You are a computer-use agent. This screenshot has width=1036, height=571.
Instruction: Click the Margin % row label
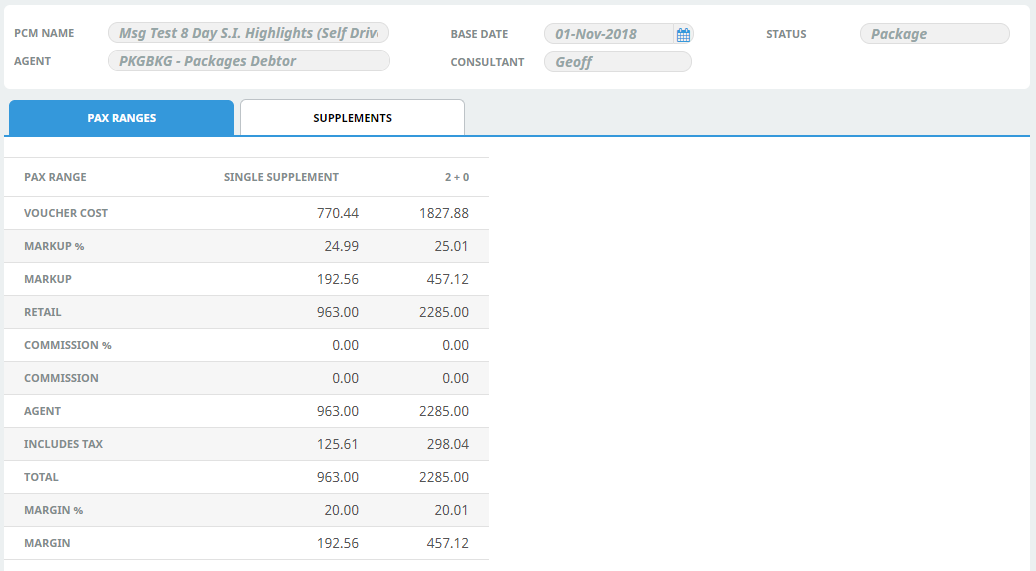pos(54,510)
